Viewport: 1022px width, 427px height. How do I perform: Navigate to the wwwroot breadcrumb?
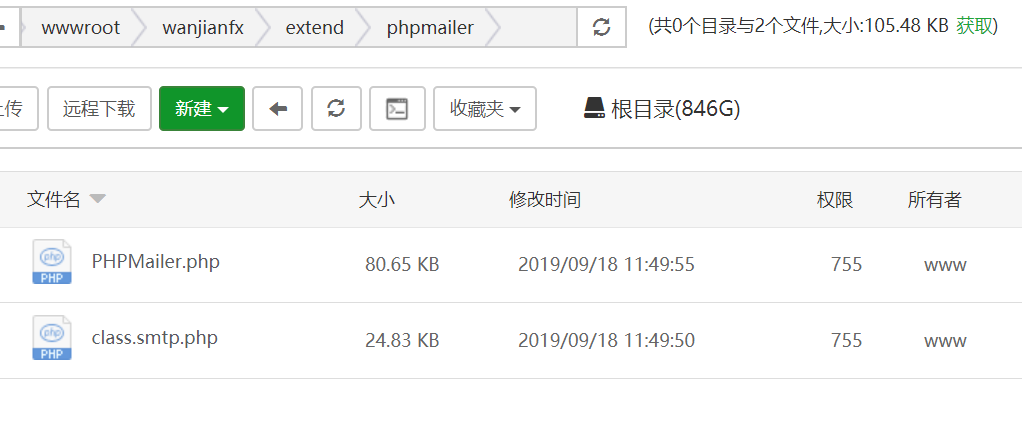tap(80, 27)
